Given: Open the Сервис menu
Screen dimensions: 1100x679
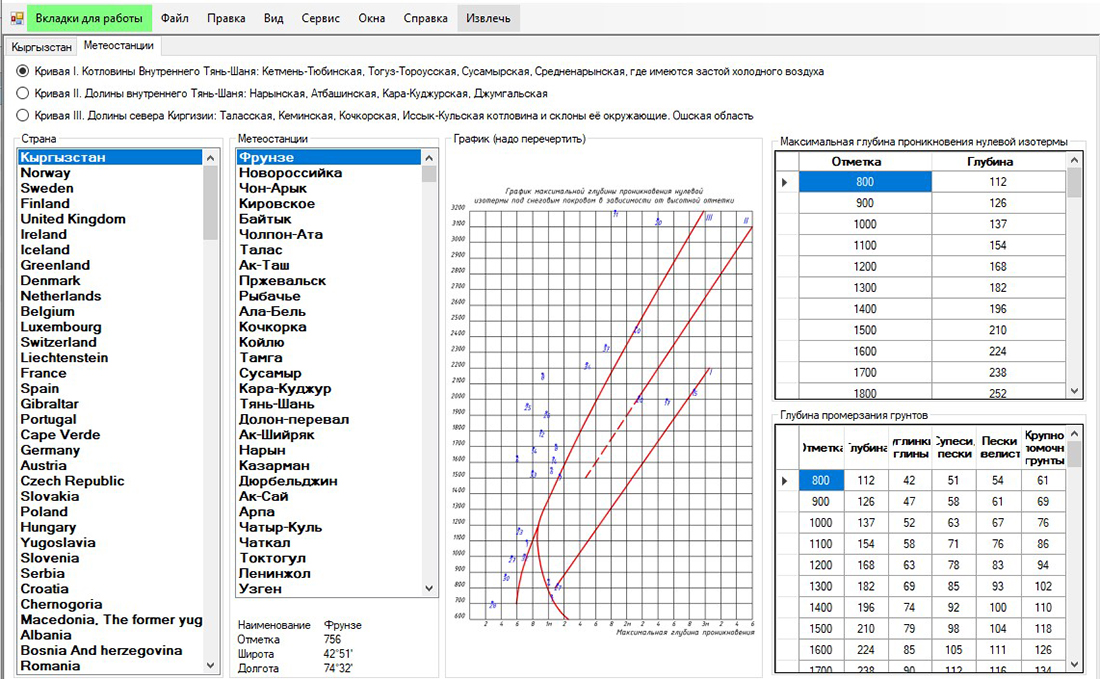Looking at the screenshot, I should [321, 18].
